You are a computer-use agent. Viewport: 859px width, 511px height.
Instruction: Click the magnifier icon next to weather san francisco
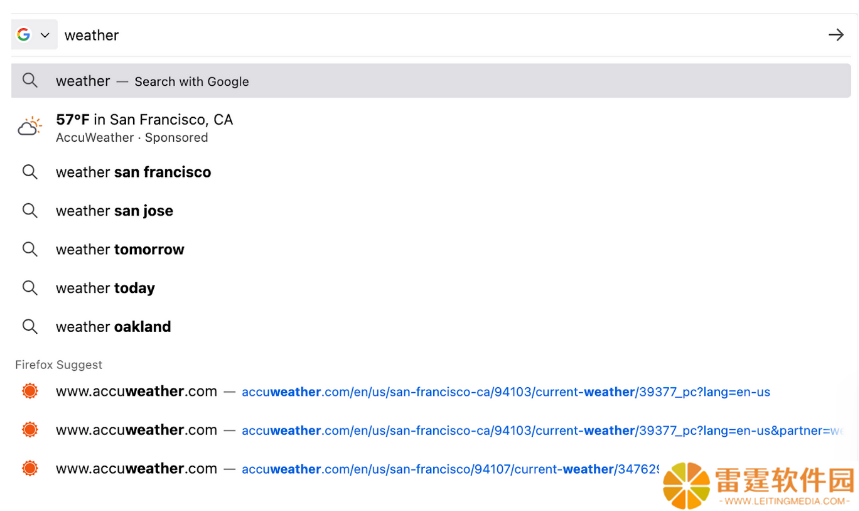coord(30,172)
